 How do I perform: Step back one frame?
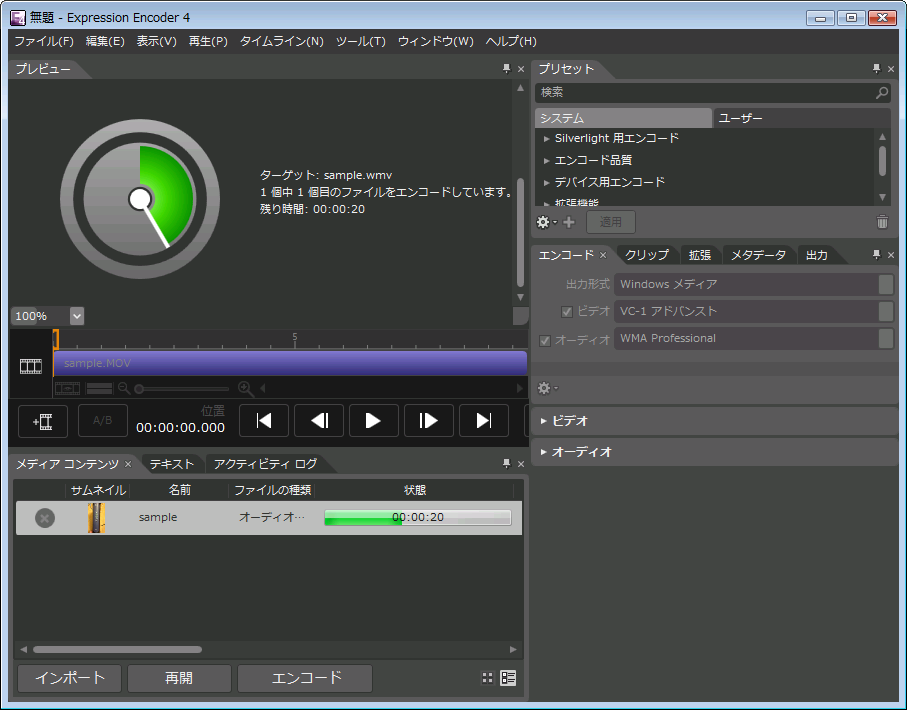tap(319, 421)
